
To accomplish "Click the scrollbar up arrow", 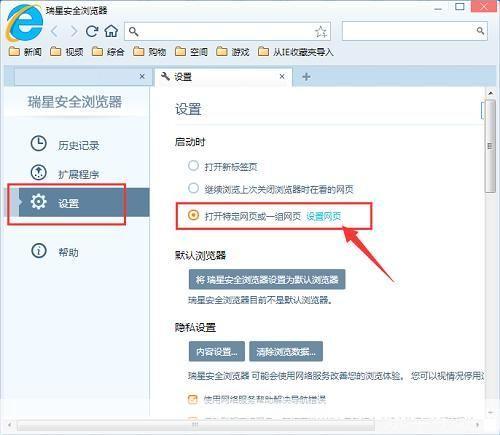I will click(490, 93).
